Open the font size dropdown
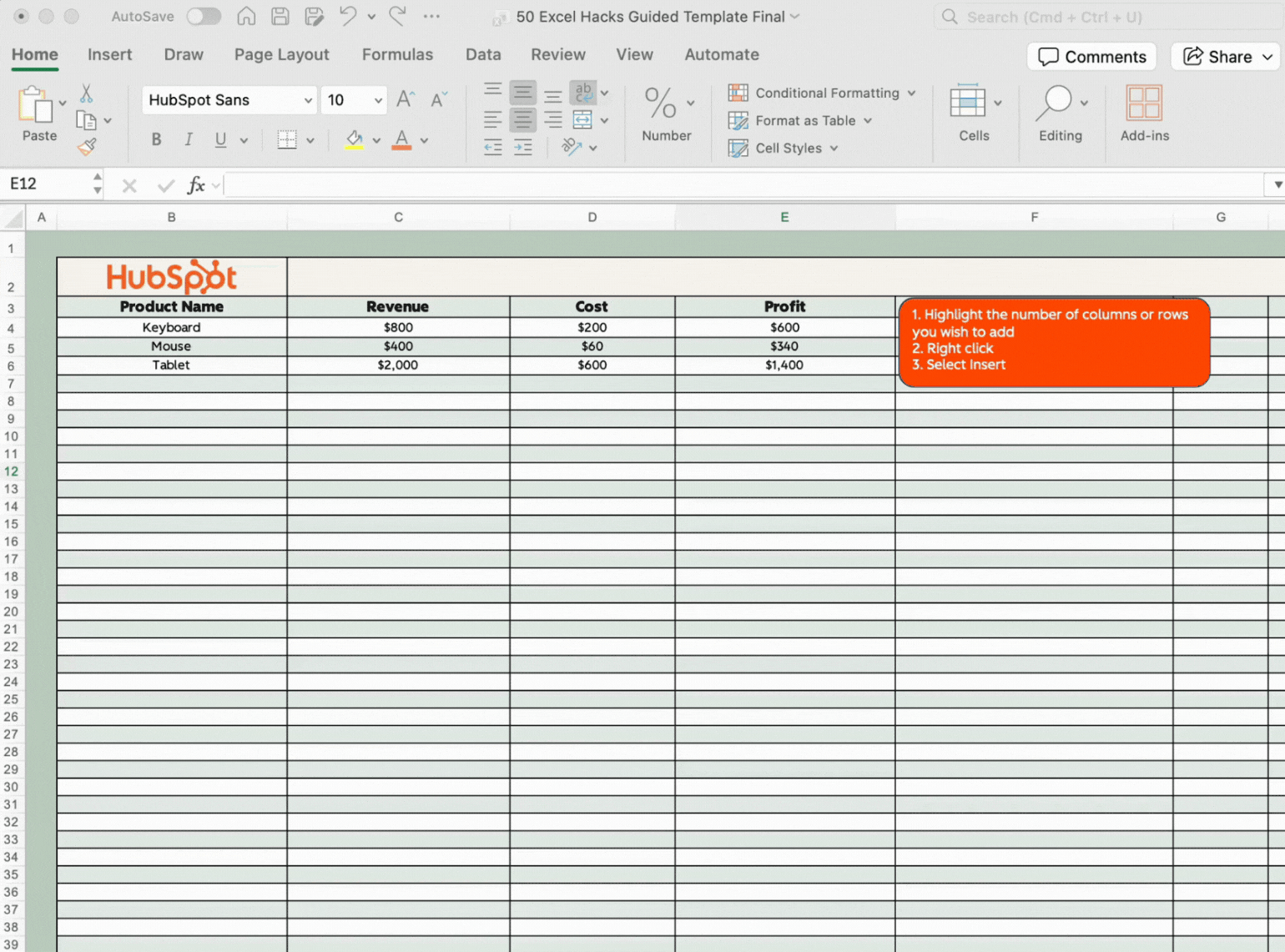The width and height of the screenshot is (1285, 952). pos(376,99)
